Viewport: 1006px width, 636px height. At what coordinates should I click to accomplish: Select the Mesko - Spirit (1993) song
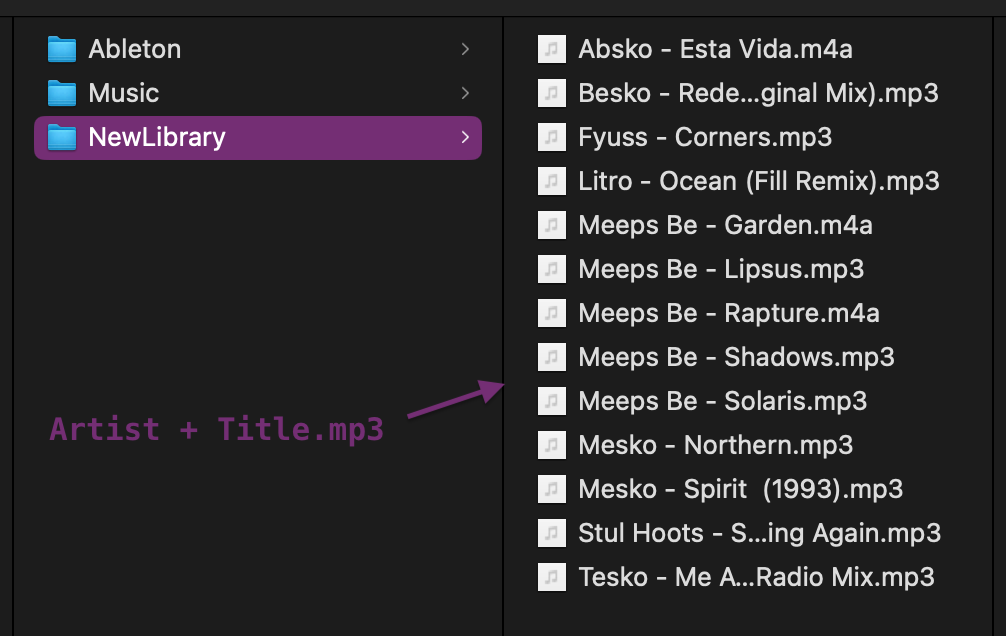click(740, 489)
